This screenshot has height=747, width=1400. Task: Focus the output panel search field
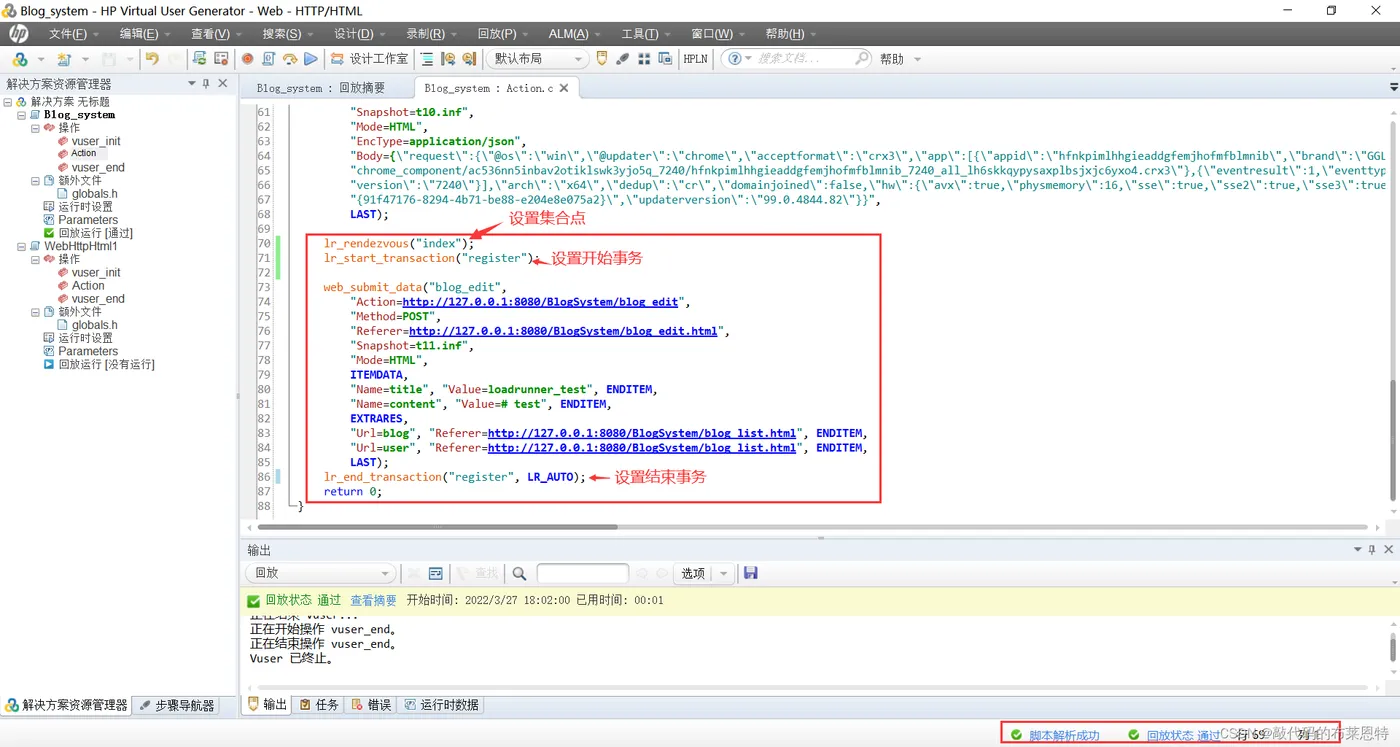pyautogui.click(x=582, y=573)
